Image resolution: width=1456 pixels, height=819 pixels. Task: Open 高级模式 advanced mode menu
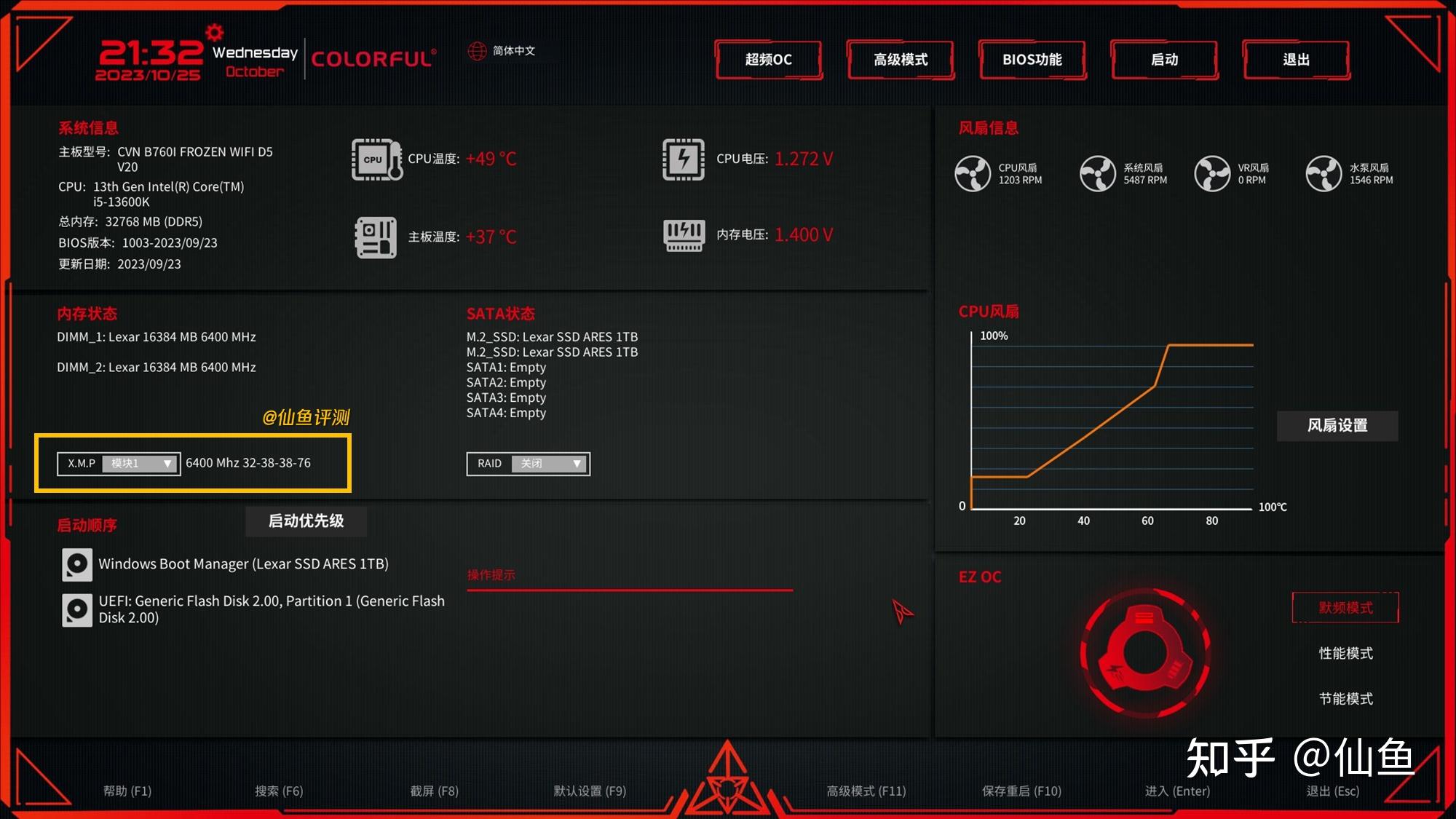point(901,60)
